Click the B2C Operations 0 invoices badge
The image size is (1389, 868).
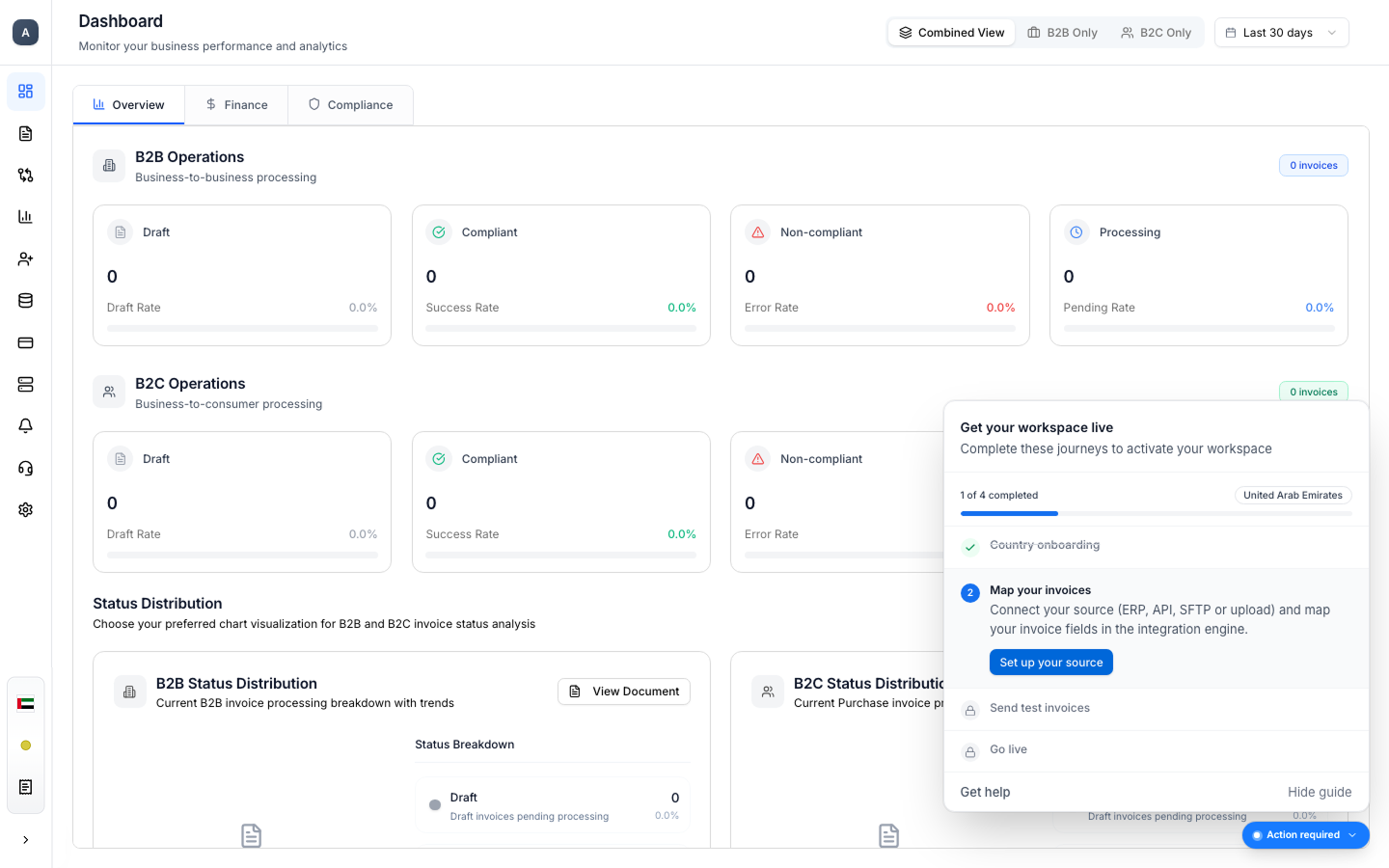pyautogui.click(x=1313, y=392)
